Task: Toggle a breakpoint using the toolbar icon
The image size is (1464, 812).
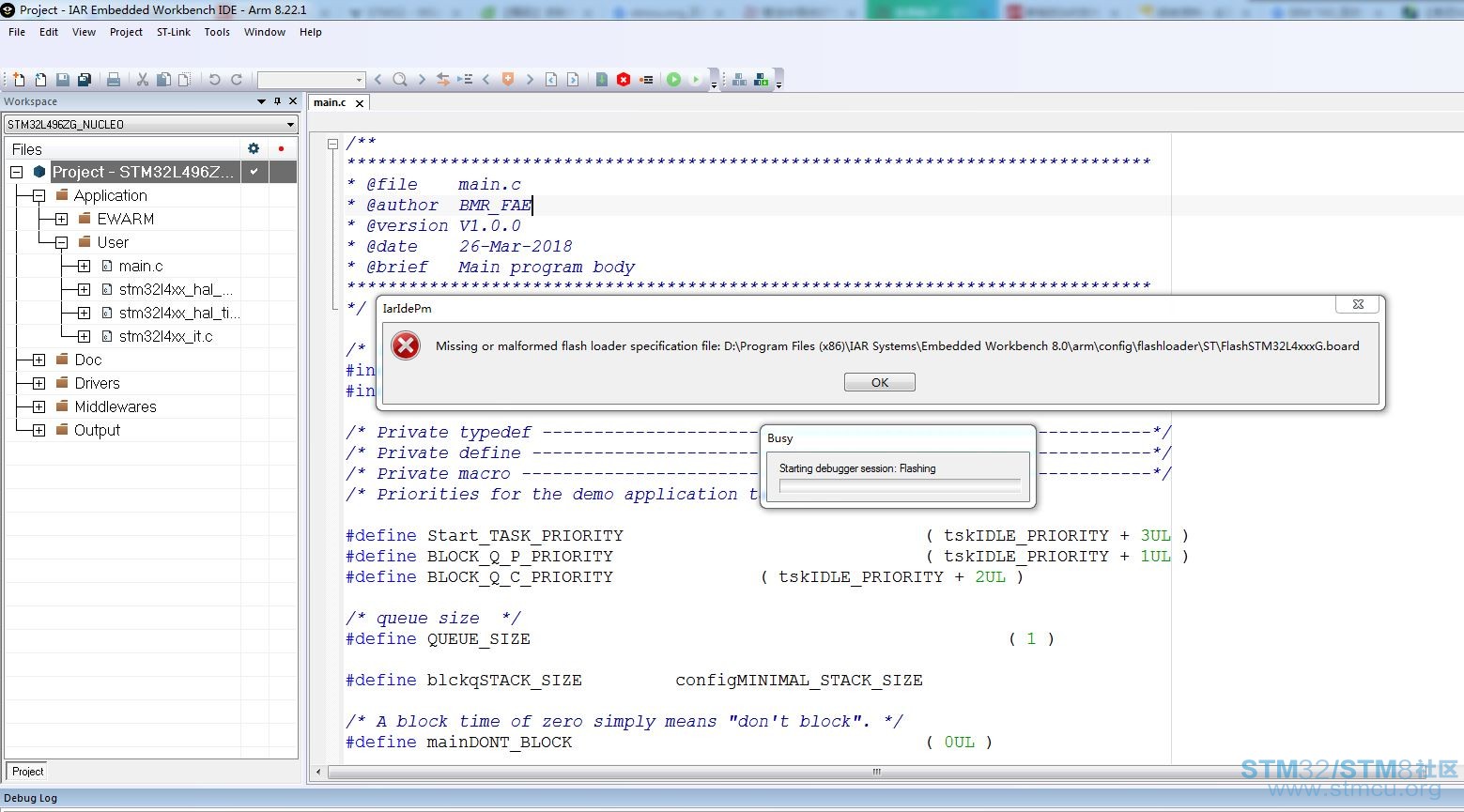Action: [646, 80]
